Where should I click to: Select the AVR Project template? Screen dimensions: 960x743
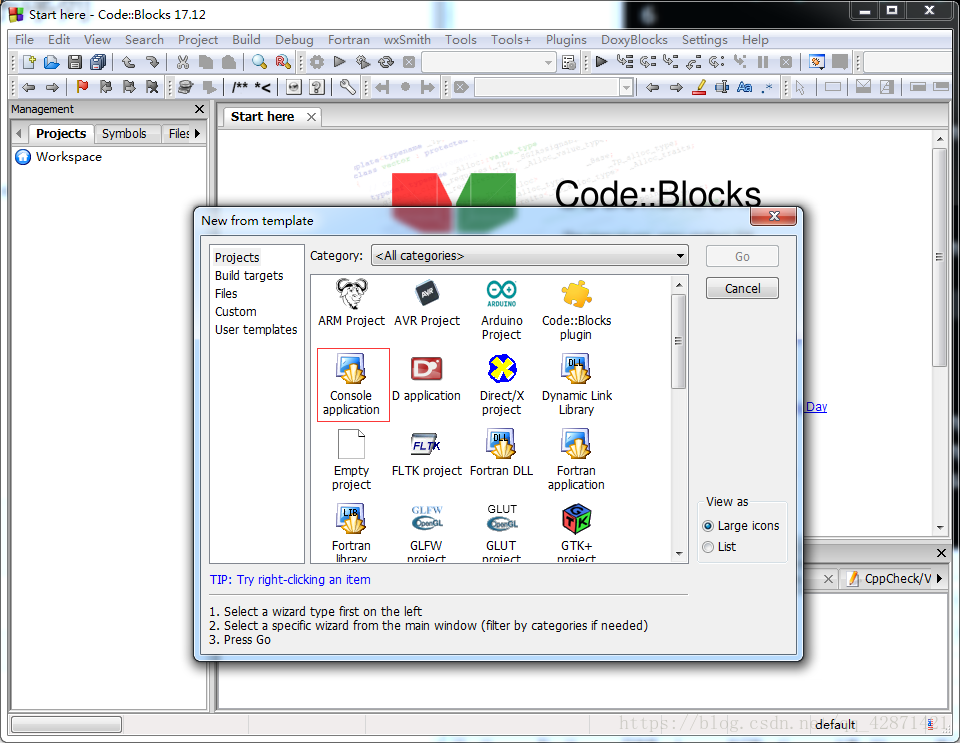[427, 302]
